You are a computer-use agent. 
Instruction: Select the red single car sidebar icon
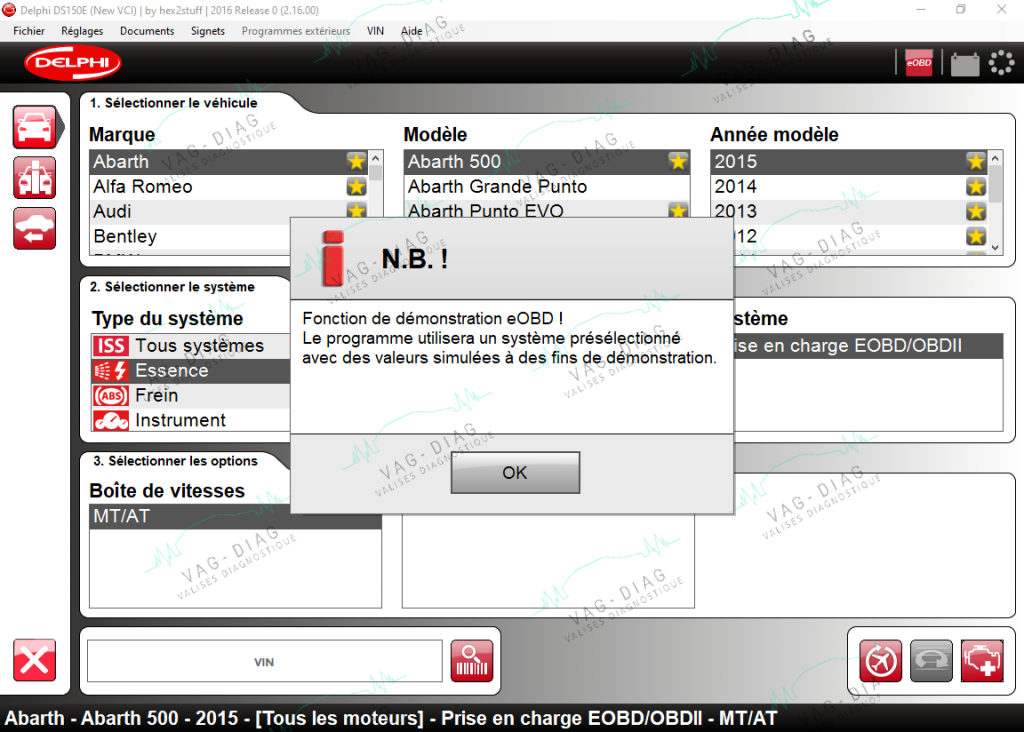[35, 127]
